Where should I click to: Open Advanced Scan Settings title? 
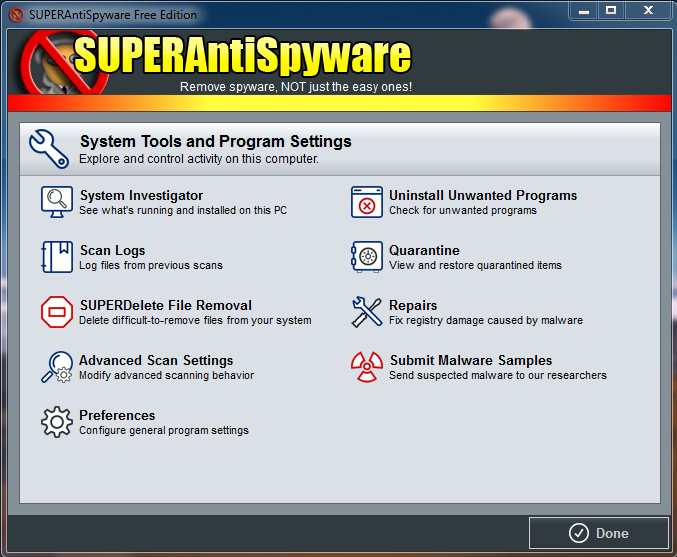click(156, 360)
